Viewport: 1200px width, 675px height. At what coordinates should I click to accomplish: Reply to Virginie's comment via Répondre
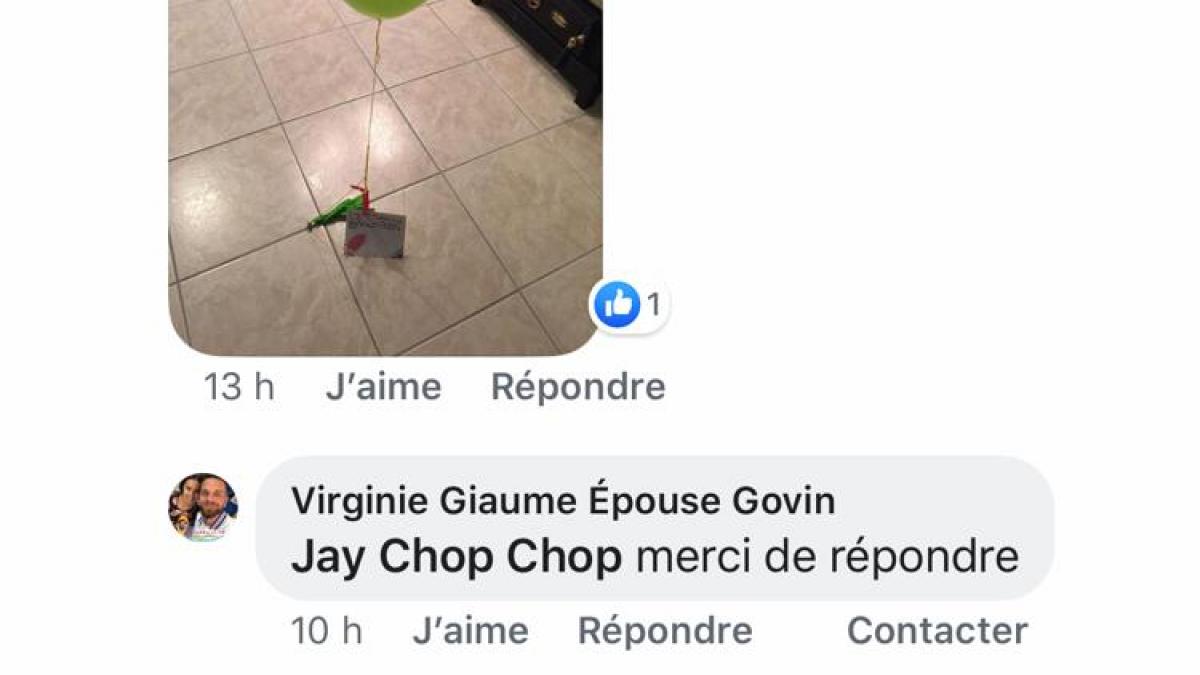tap(665, 631)
